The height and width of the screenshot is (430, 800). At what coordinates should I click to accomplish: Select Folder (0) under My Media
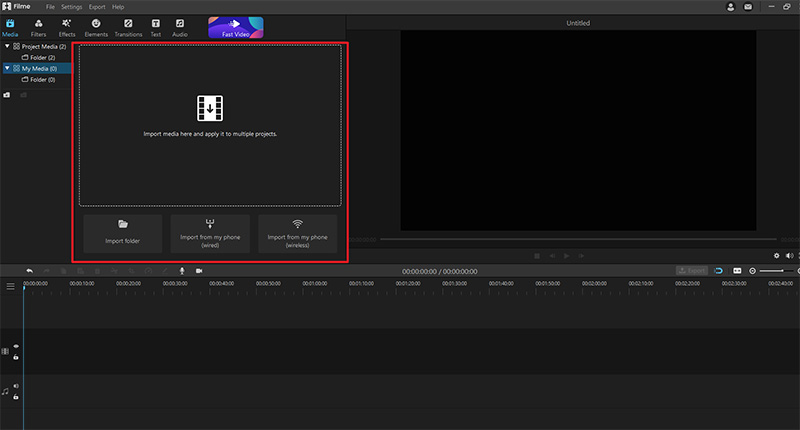point(38,80)
